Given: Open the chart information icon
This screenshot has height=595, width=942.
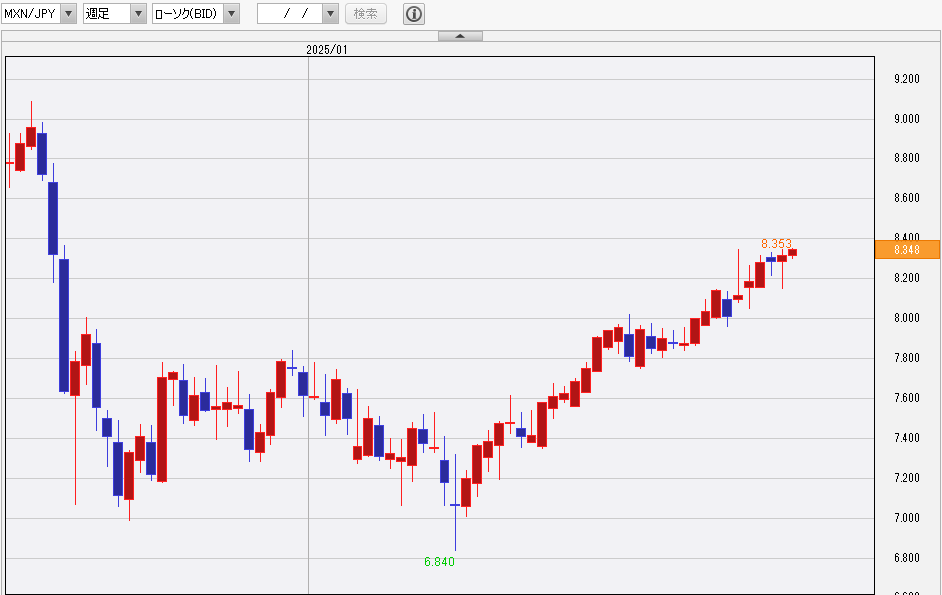Looking at the screenshot, I should [414, 14].
